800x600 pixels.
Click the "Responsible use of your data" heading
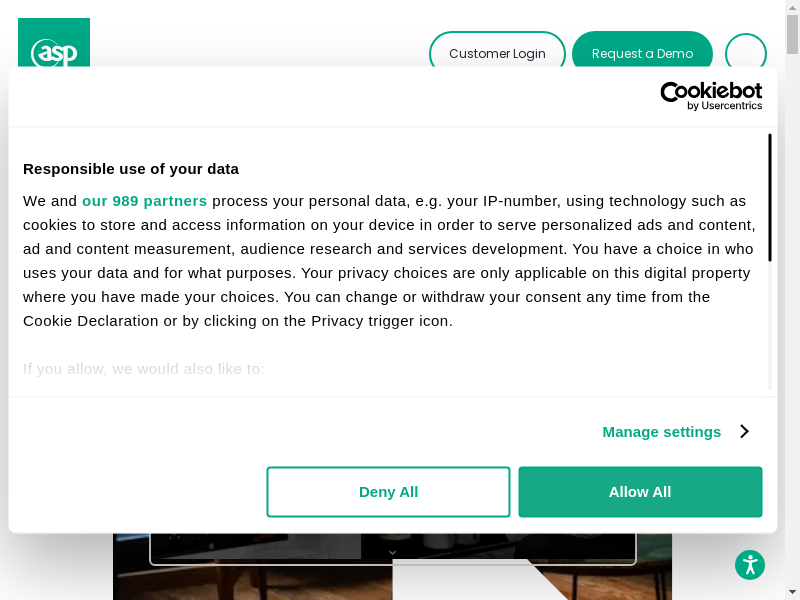click(131, 168)
